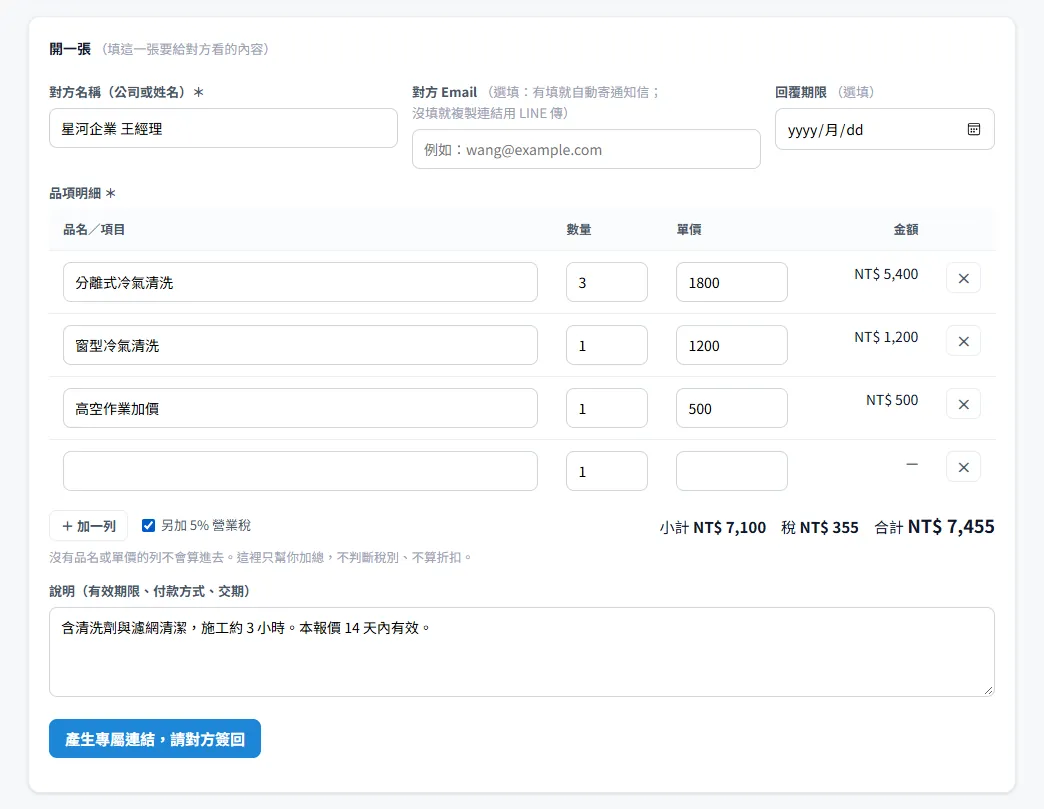
Task: Click the empty item name field in last row
Action: (x=300, y=471)
